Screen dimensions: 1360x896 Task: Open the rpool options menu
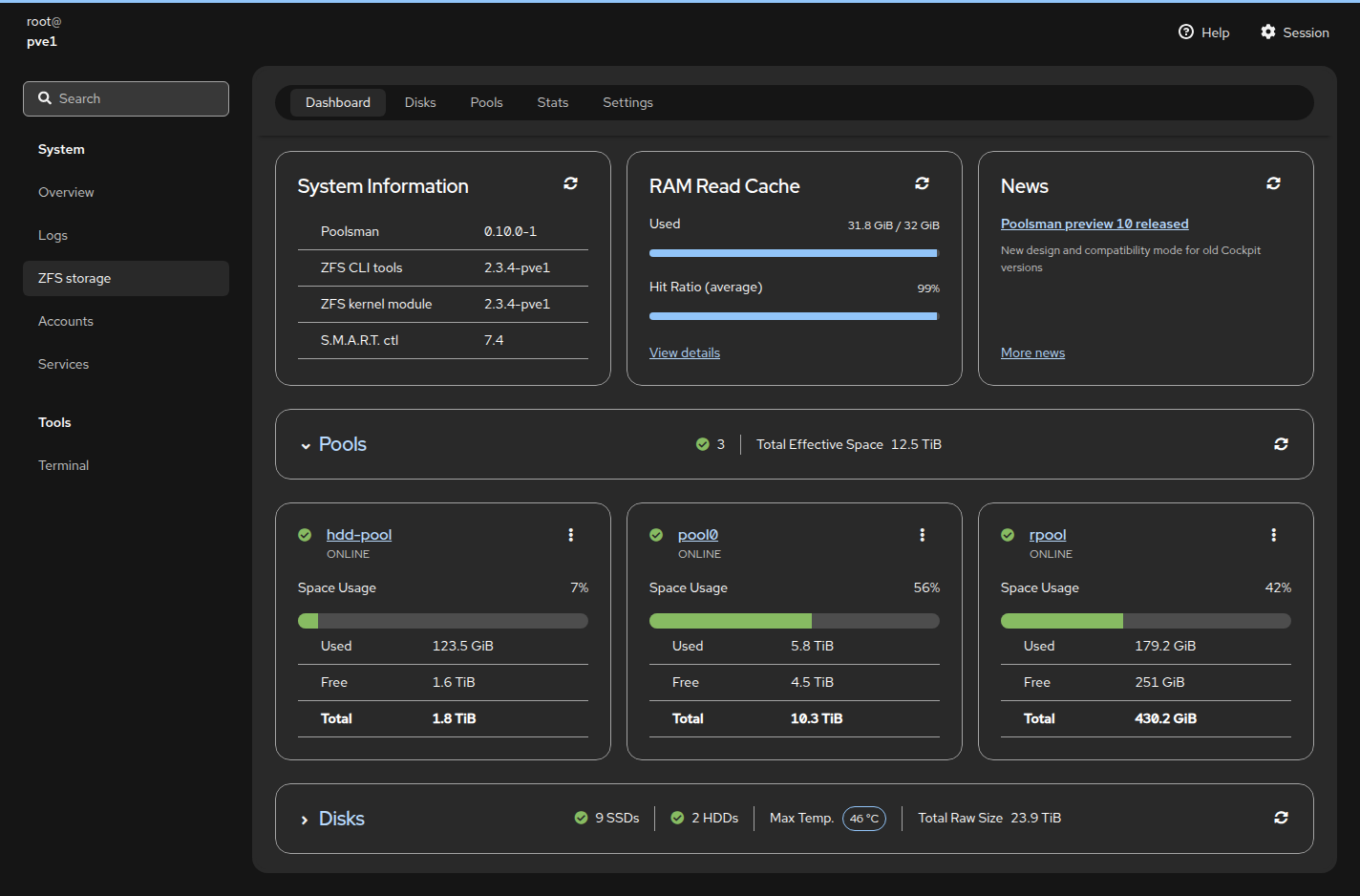[1273, 535]
